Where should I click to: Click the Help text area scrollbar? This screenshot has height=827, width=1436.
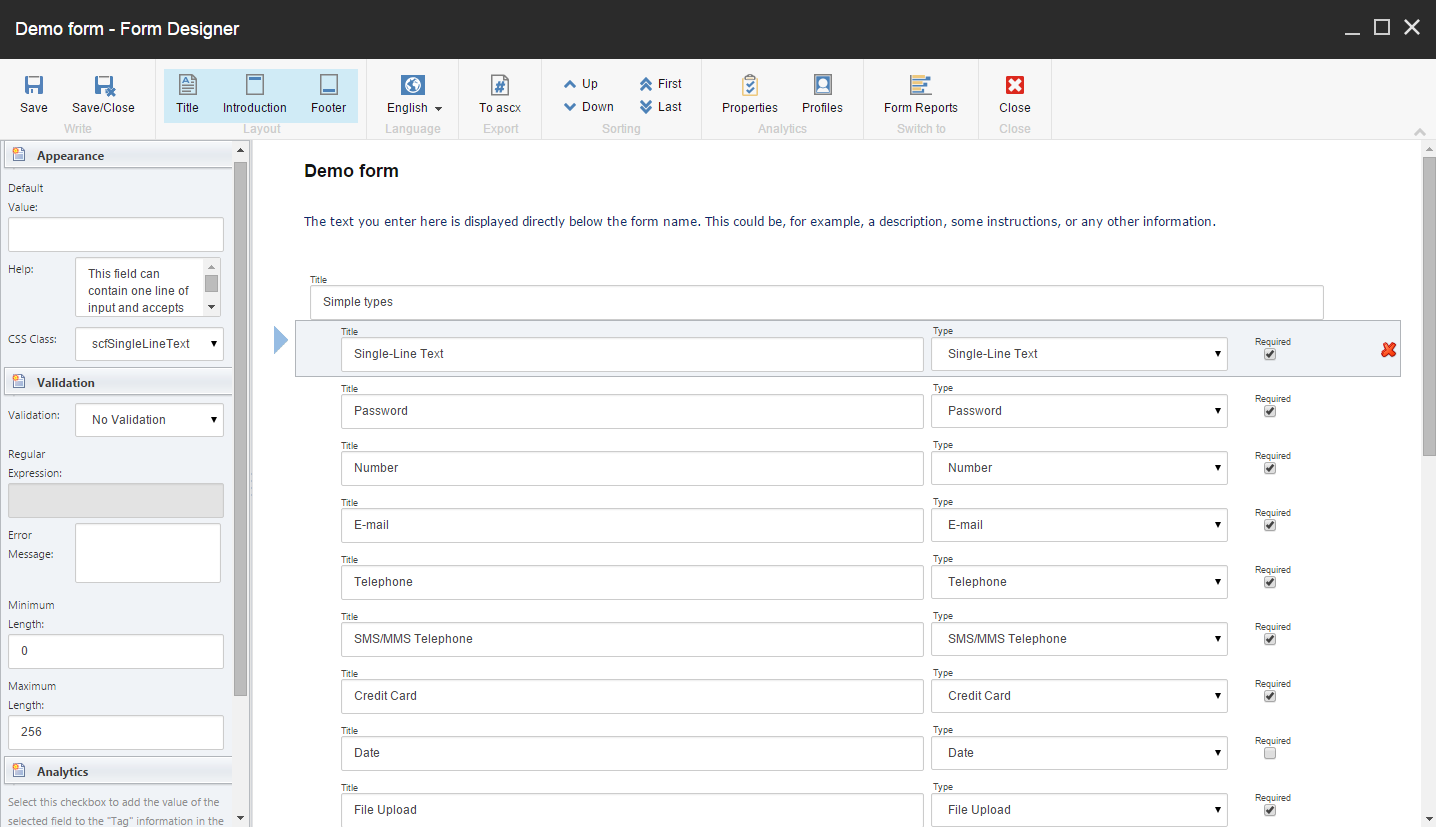(211, 283)
